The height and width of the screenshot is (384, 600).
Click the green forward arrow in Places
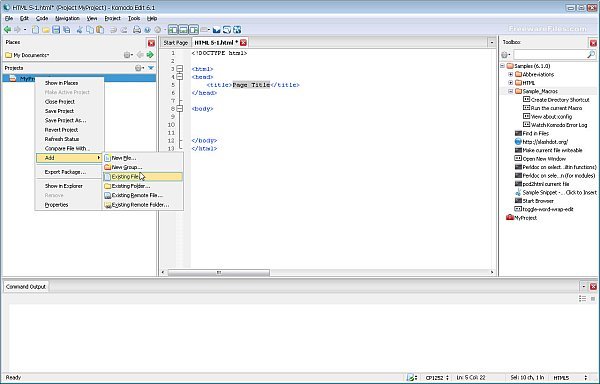coord(150,55)
